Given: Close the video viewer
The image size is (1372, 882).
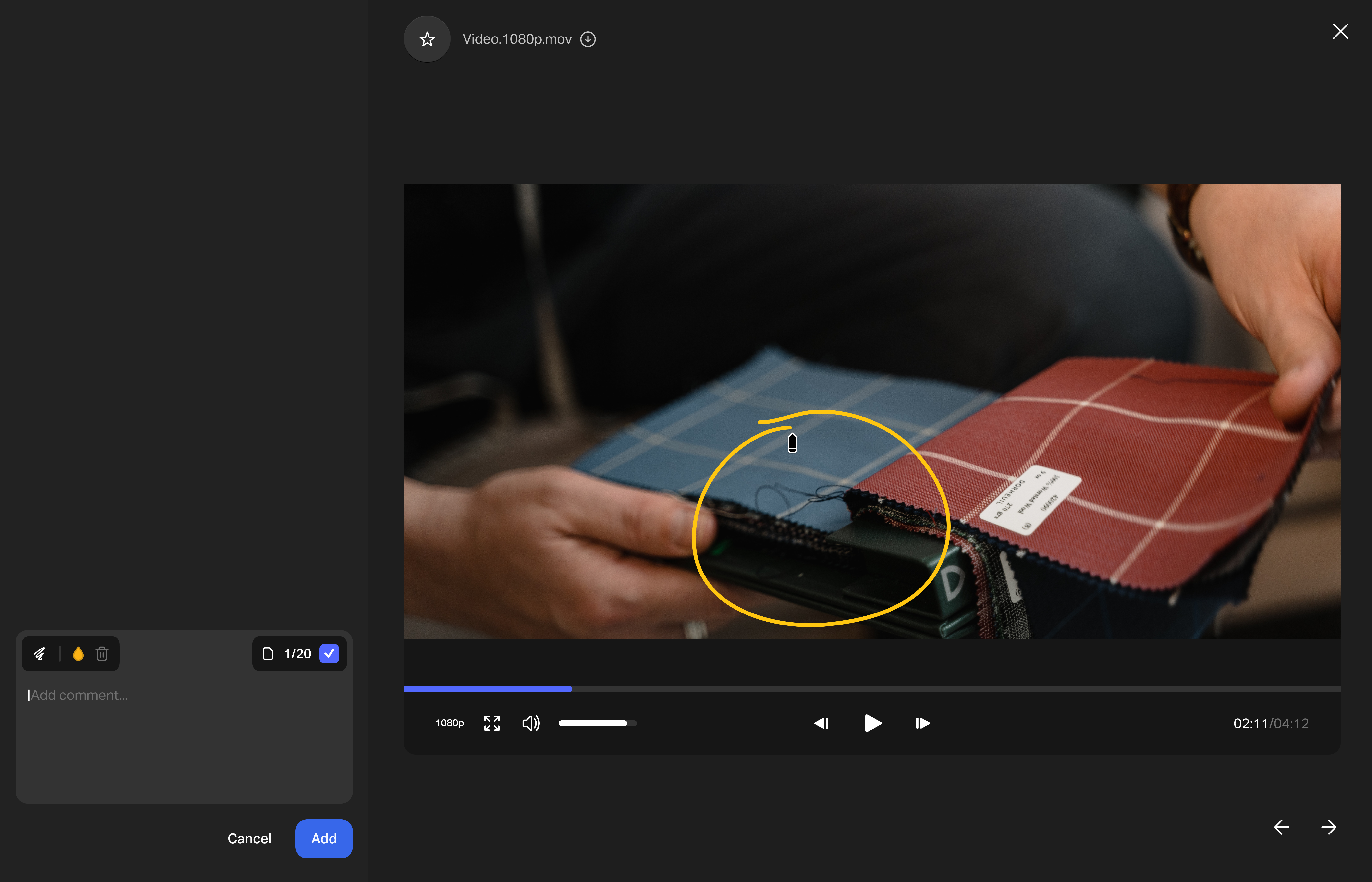Looking at the screenshot, I should (x=1340, y=32).
